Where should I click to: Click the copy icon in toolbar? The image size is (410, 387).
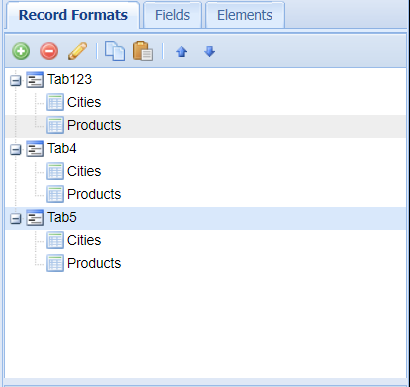(115, 51)
